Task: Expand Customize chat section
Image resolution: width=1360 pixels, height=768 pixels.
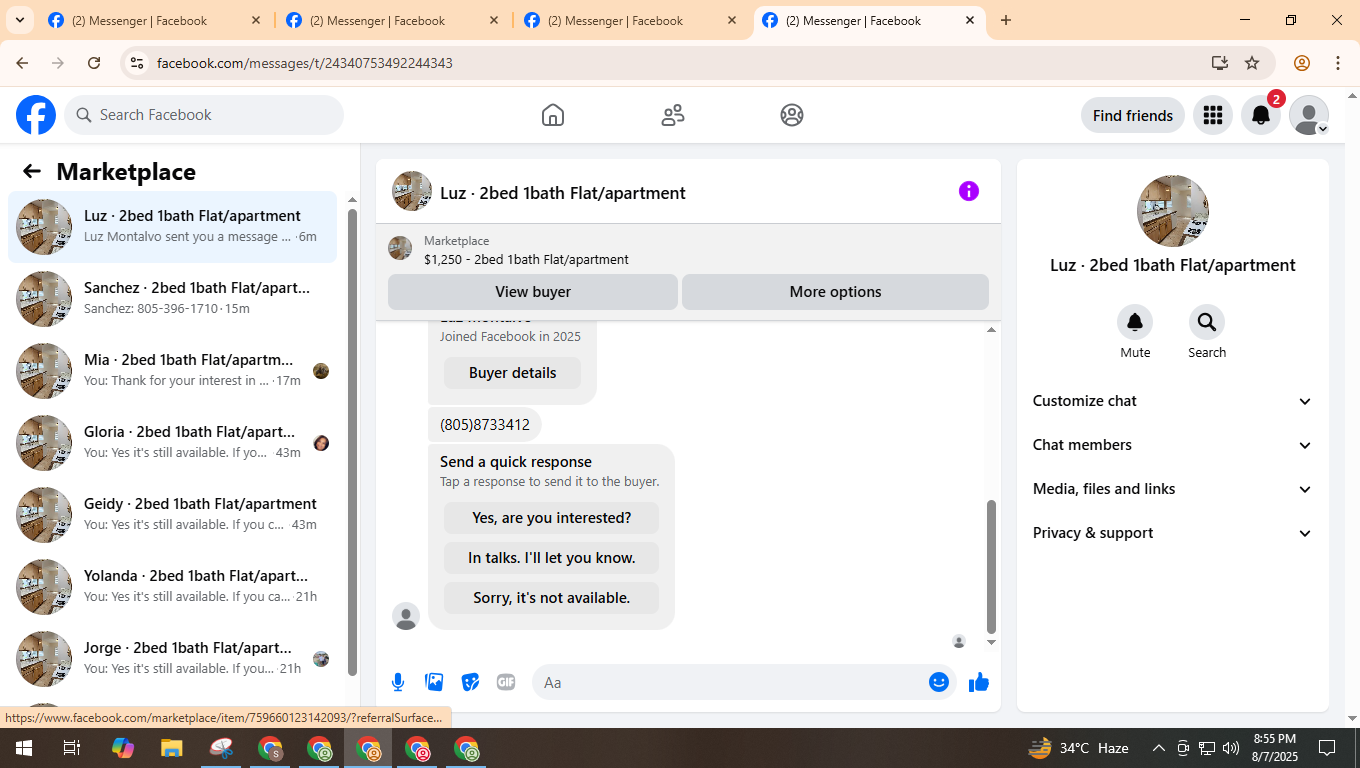Action: click(1172, 401)
